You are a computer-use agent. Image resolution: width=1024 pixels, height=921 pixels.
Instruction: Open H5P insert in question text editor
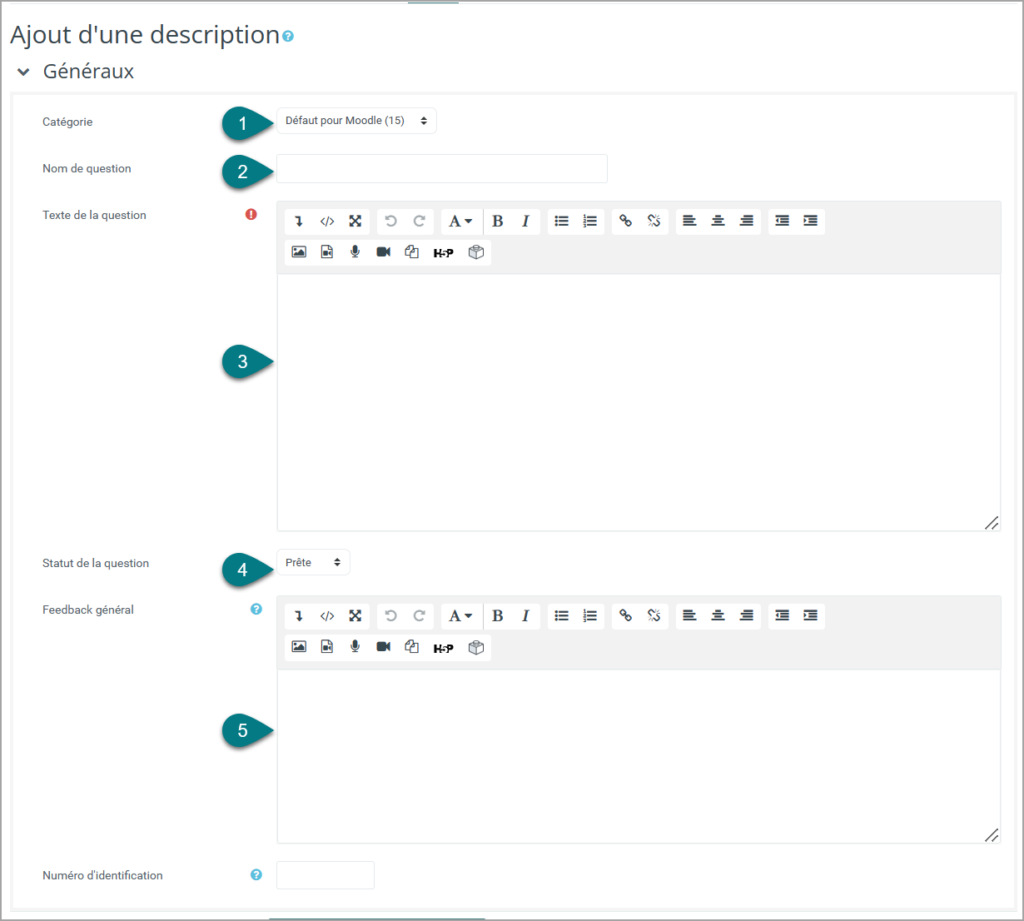click(443, 252)
